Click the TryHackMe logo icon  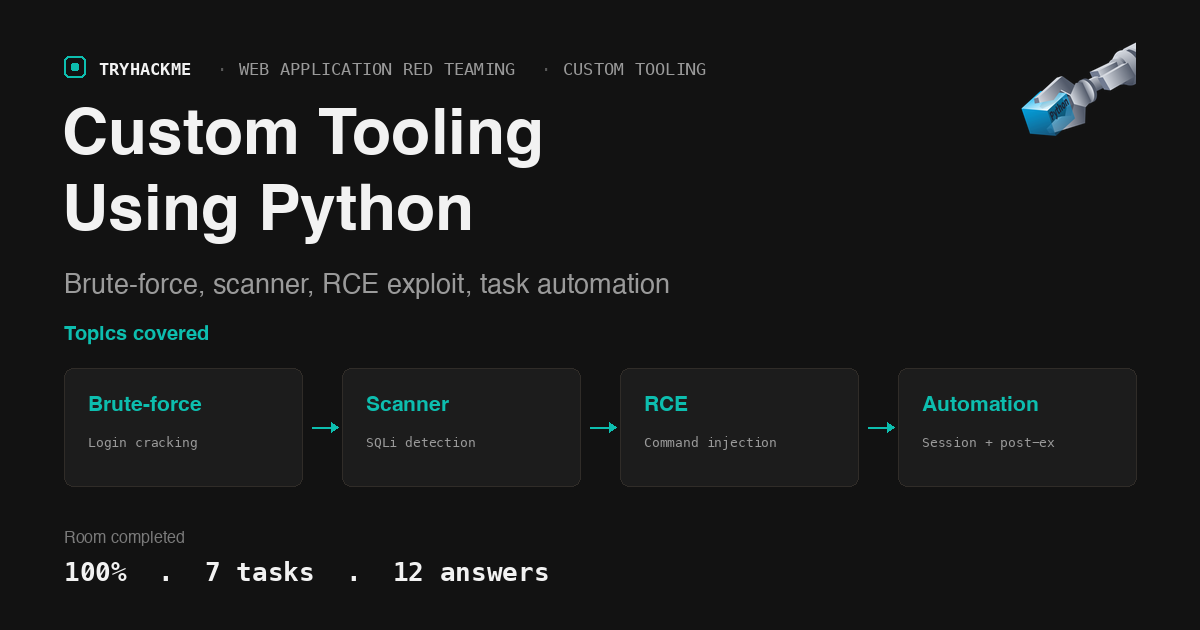tap(75, 67)
